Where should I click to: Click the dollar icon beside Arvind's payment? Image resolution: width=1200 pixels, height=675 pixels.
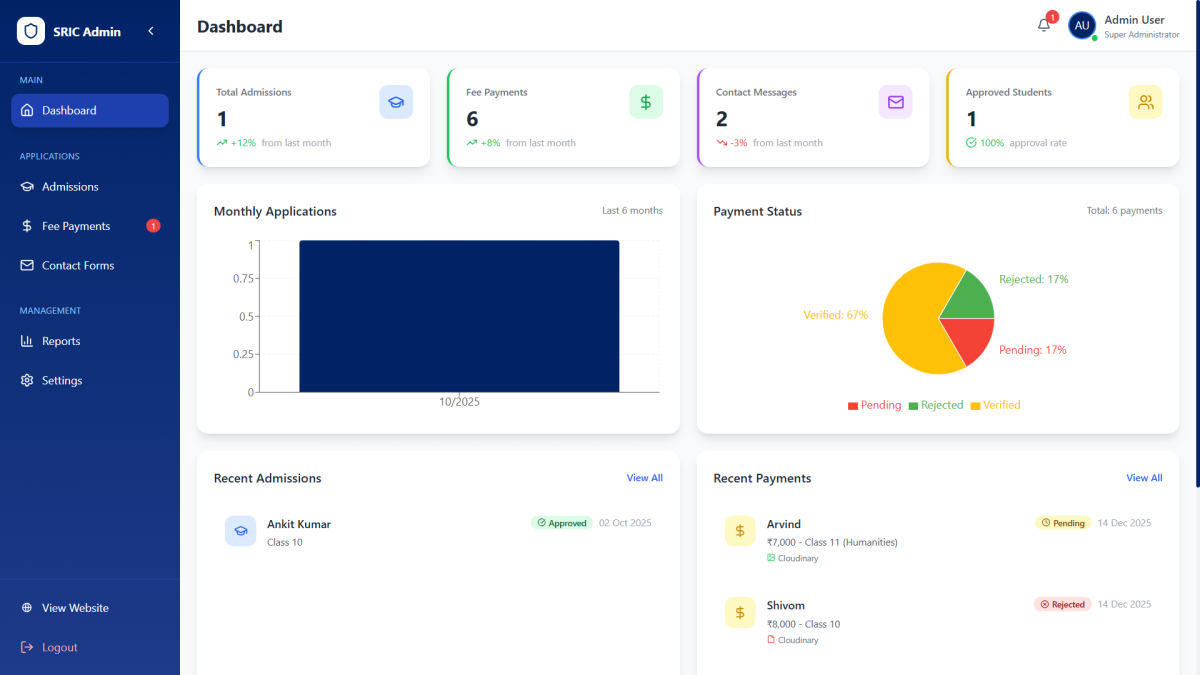click(740, 531)
